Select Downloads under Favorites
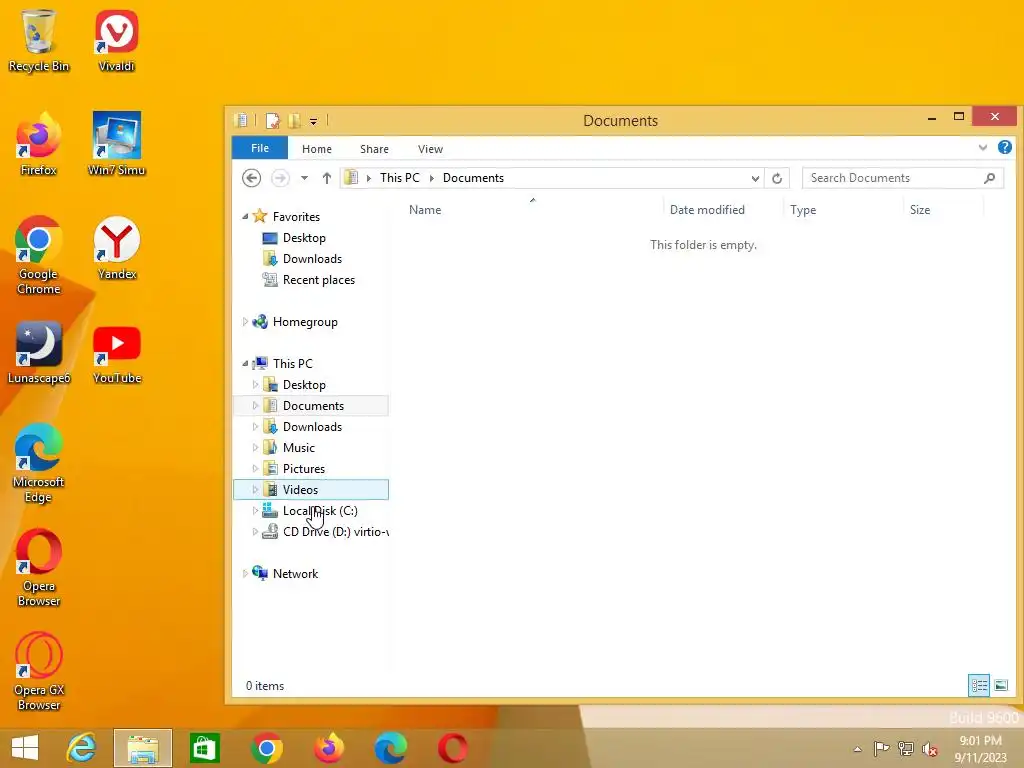1024x768 pixels. point(312,259)
